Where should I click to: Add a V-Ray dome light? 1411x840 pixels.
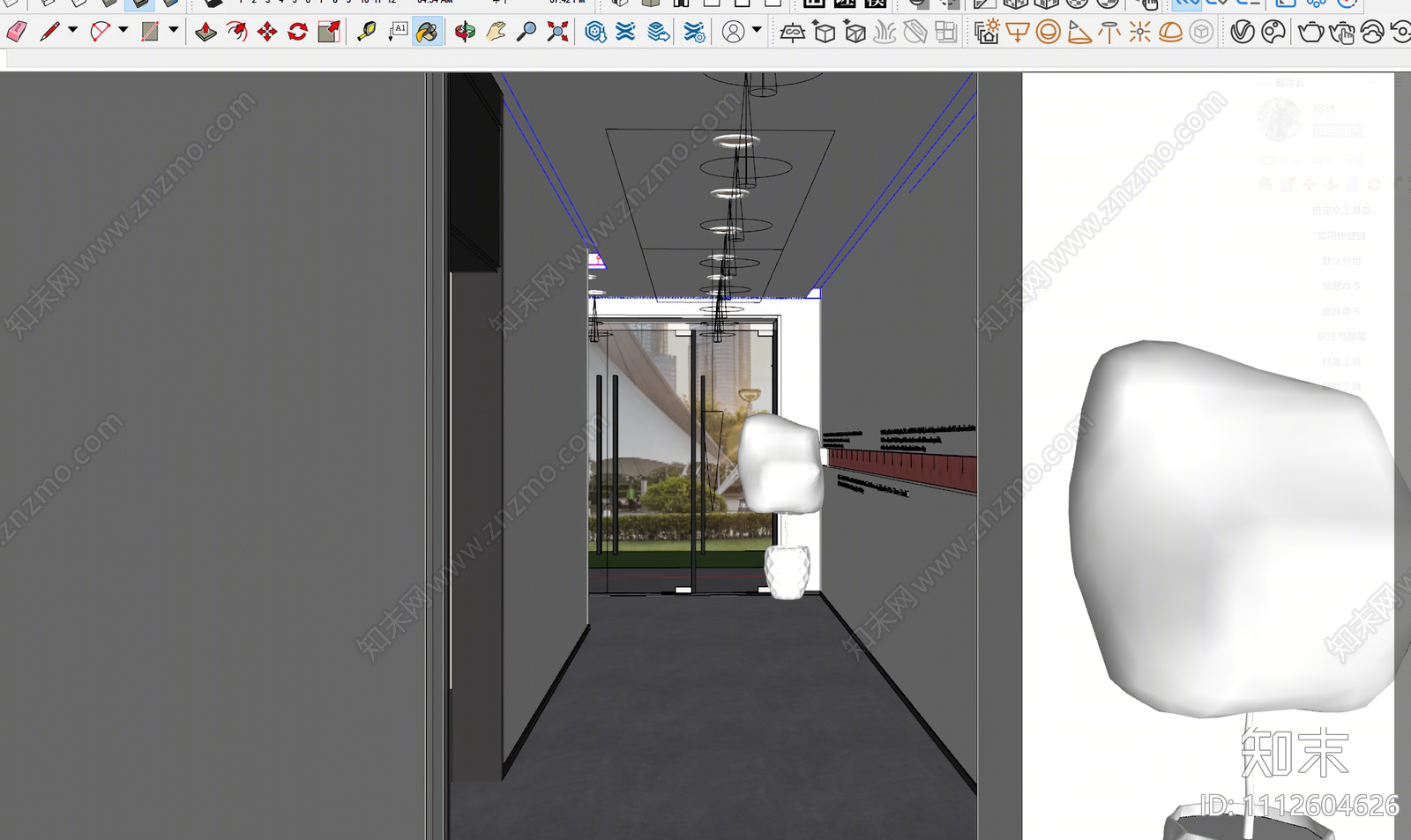(x=1170, y=33)
